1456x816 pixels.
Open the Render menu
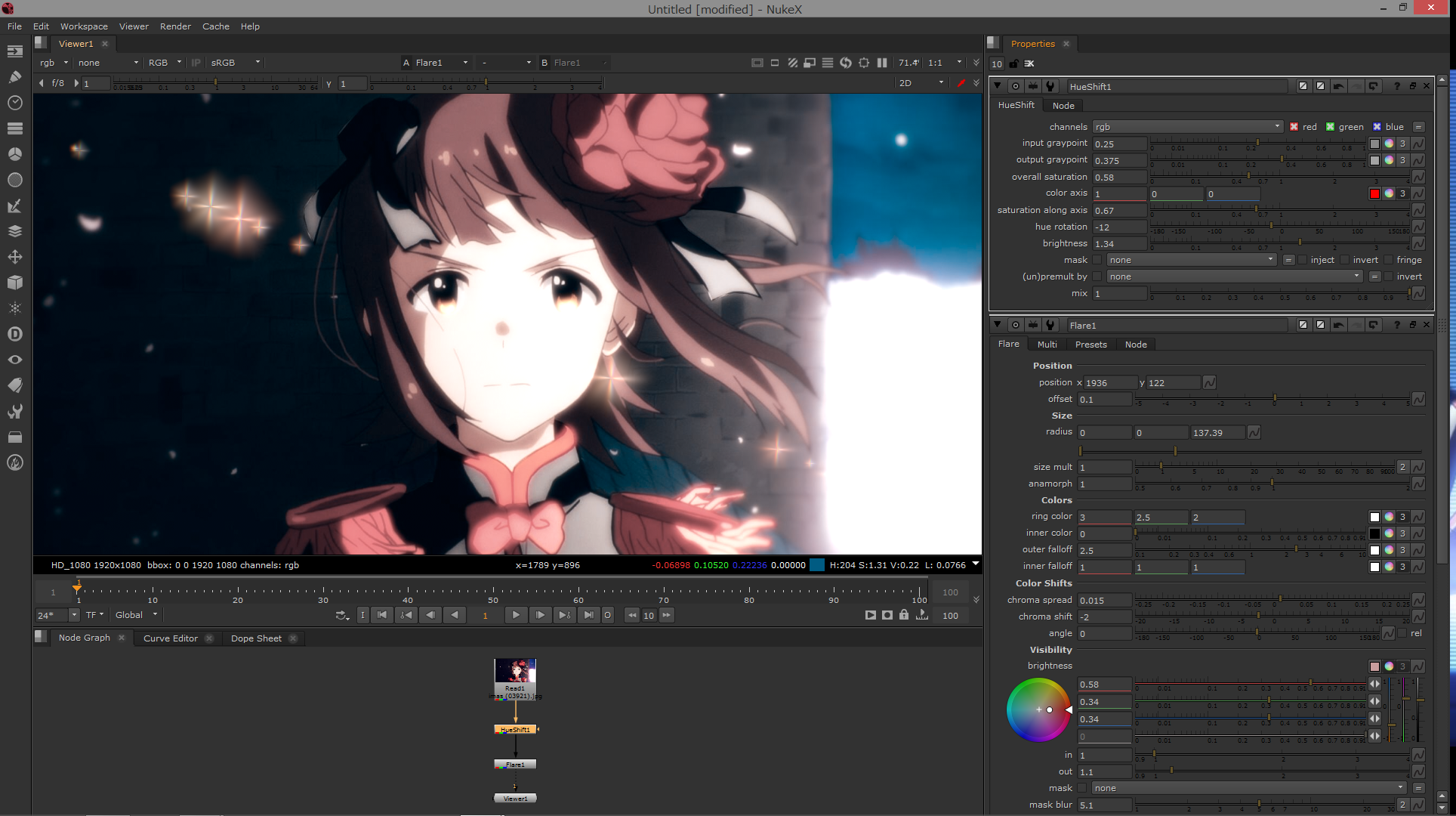pyautogui.click(x=175, y=26)
